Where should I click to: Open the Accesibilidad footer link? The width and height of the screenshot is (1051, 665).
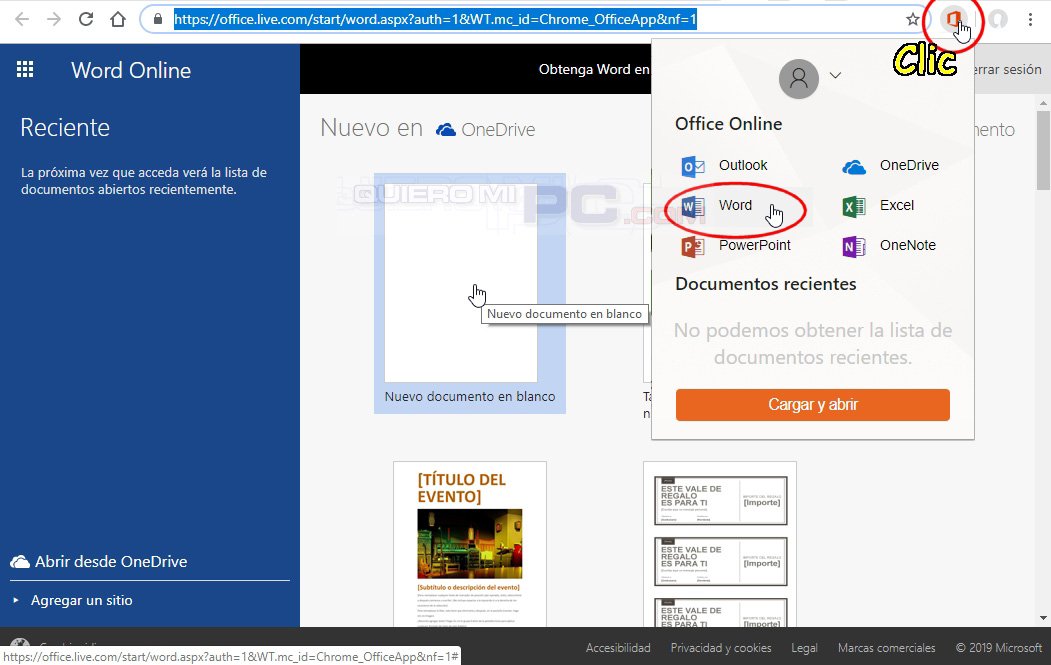pyautogui.click(x=618, y=648)
